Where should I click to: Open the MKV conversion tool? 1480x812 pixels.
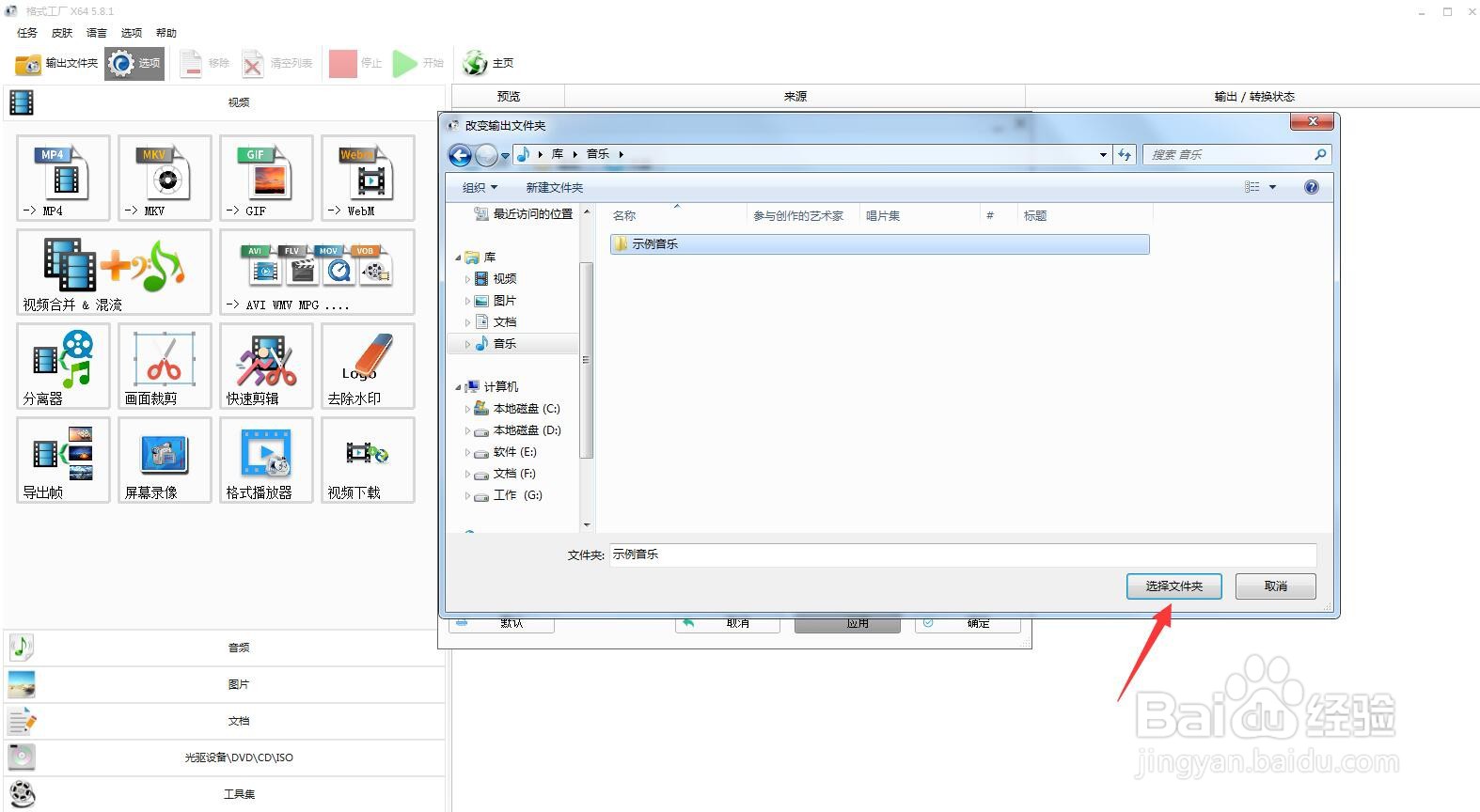point(165,178)
